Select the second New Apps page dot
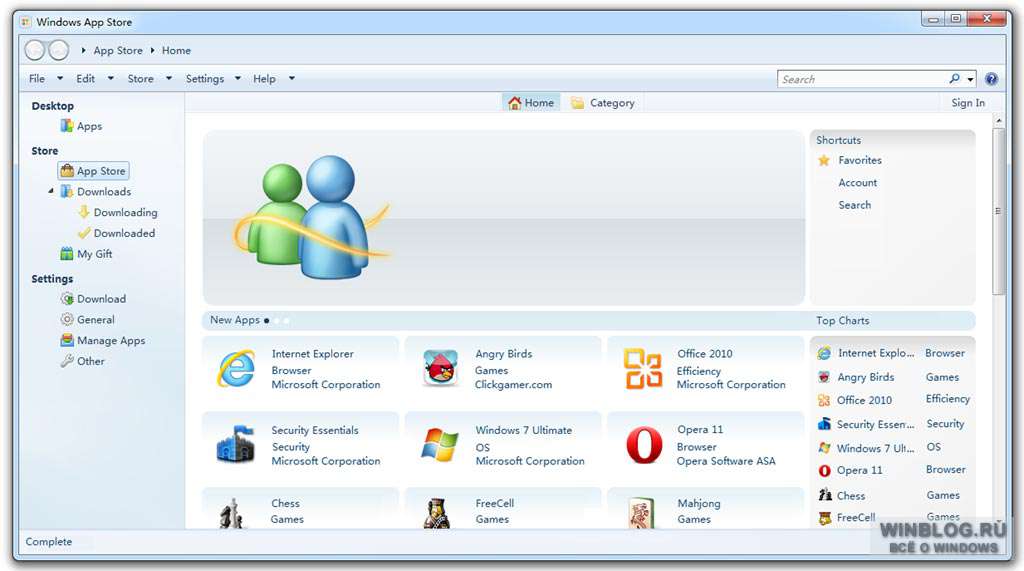The height and width of the screenshot is (571, 1024). pos(276,320)
